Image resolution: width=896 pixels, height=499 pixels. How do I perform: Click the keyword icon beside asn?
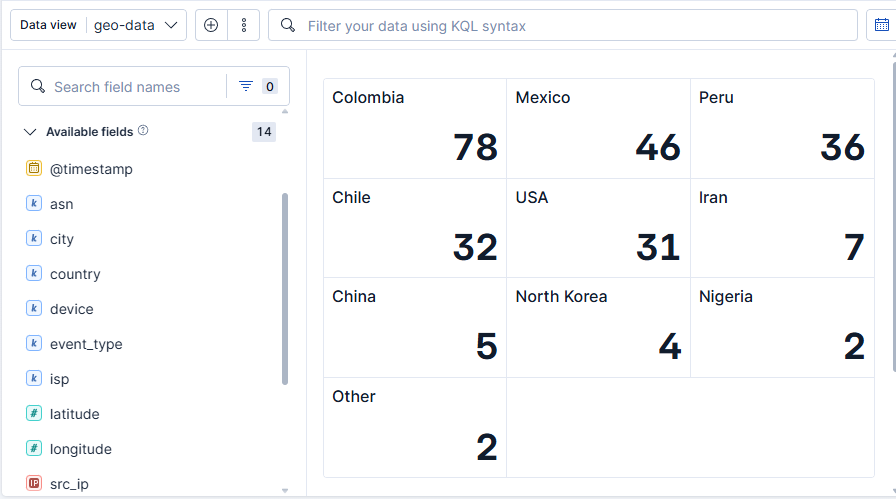(x=34, y=203)
